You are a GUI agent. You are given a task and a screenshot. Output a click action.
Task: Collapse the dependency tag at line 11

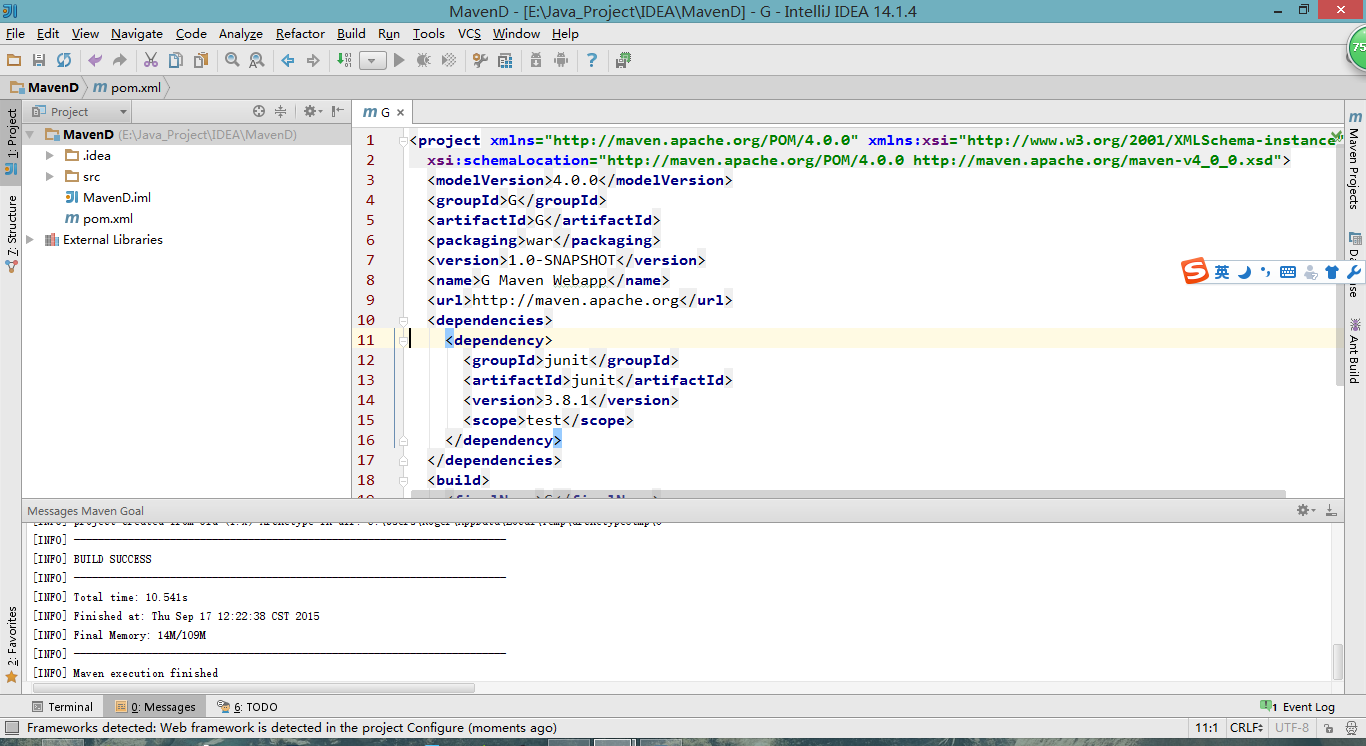(403, 340)
